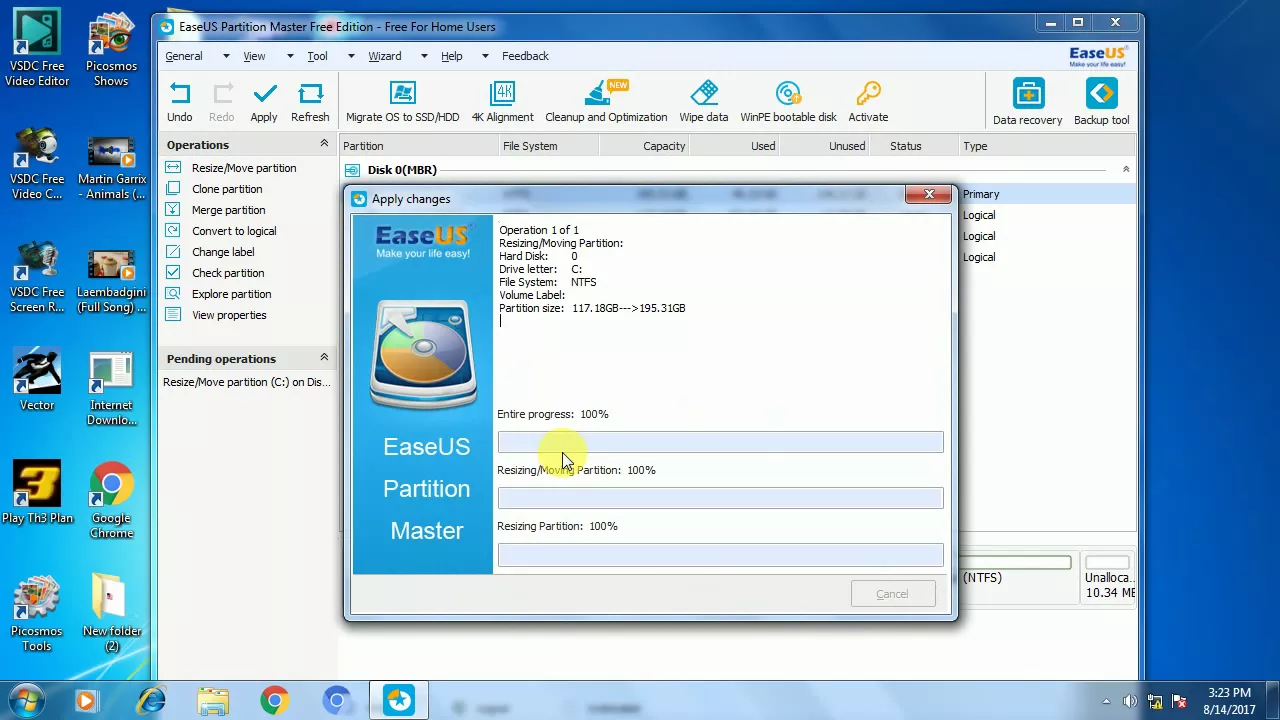Viewport: 1280px width, 720px height.
Task: Open Picosmos Shows desktop shortcut
Action: 111,50
